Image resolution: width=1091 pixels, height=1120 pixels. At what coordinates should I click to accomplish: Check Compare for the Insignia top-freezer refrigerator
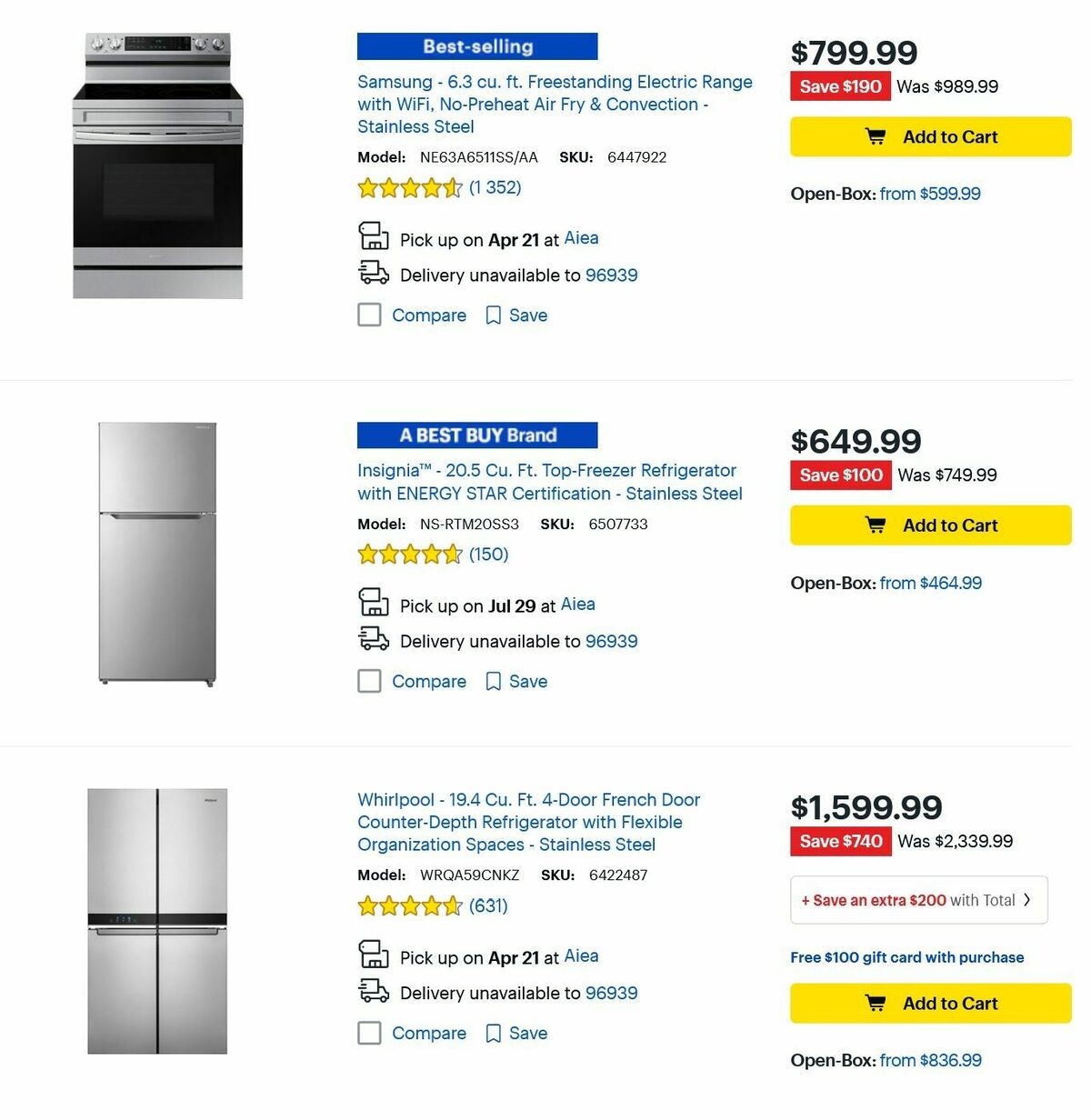tap(369, 681)
